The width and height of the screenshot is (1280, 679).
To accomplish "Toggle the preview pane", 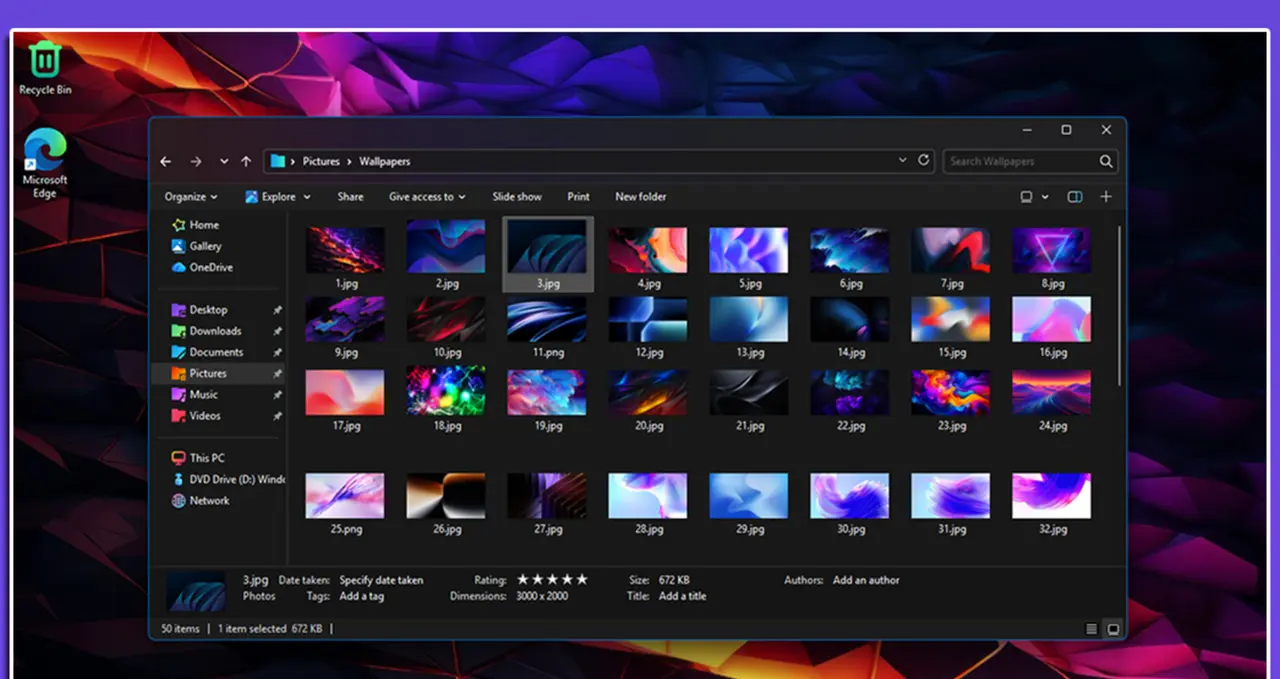I will click(1075, 197).
